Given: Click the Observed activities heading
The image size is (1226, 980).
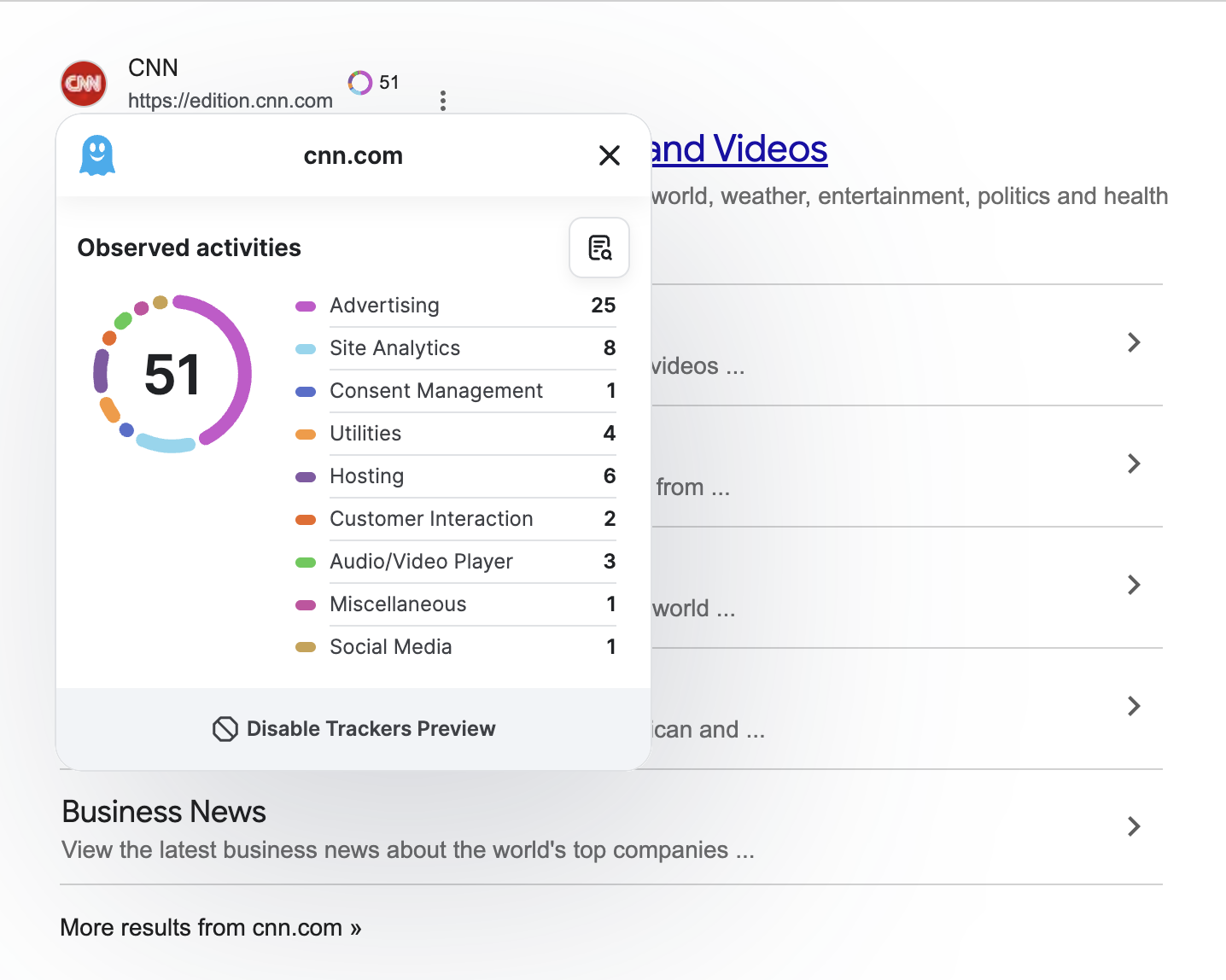Looking at the screenshot, I should (x=190, y=248).
